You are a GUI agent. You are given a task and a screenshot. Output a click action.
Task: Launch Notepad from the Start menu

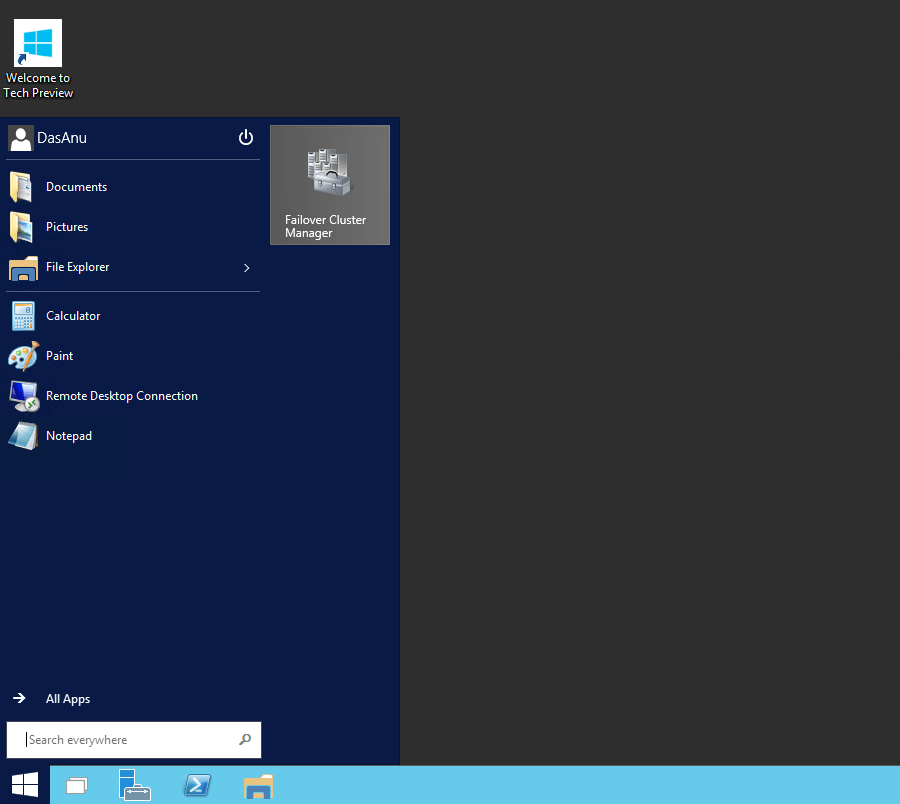click(x=68, y=436)
